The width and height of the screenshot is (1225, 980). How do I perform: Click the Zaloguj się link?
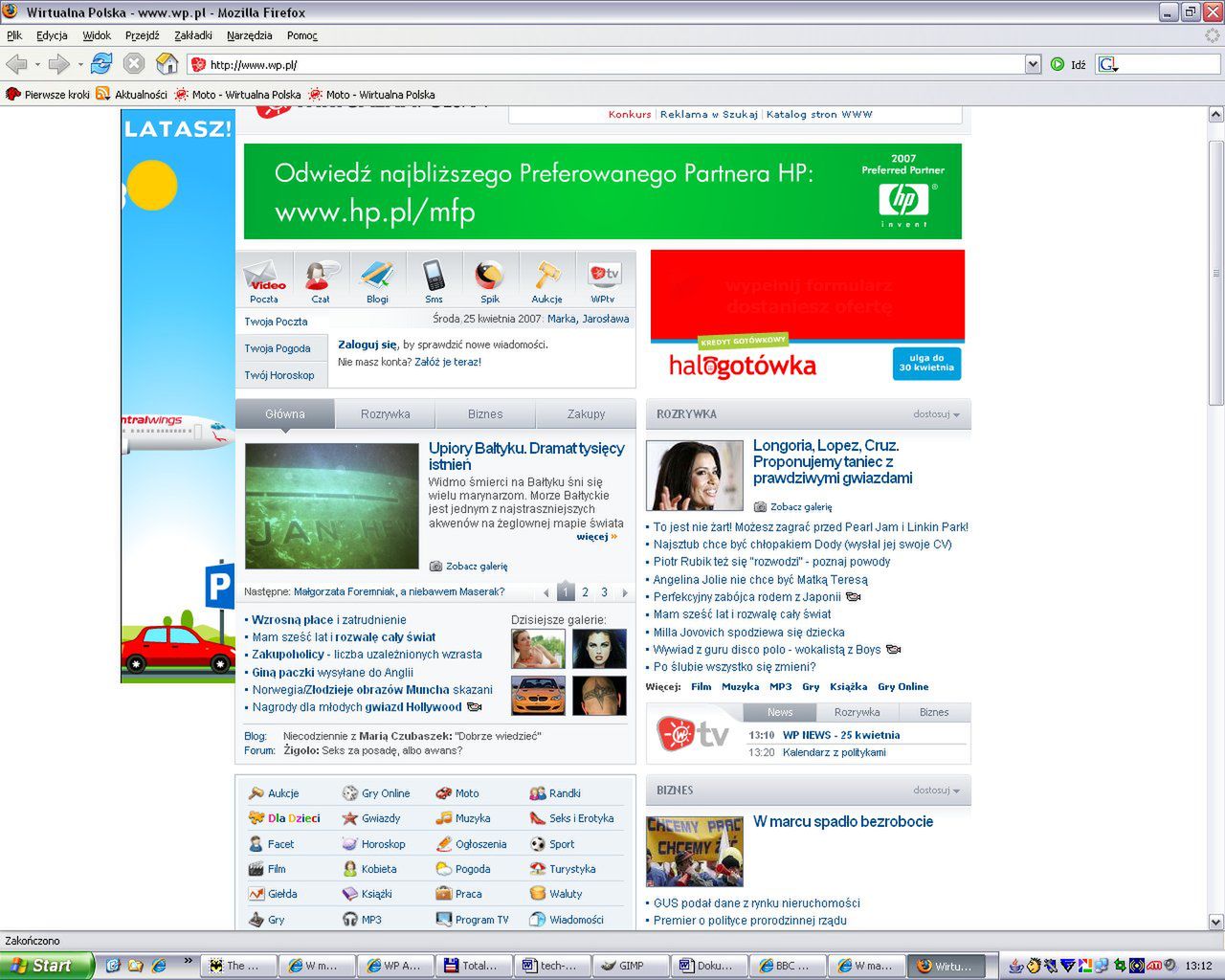[367, 345]
